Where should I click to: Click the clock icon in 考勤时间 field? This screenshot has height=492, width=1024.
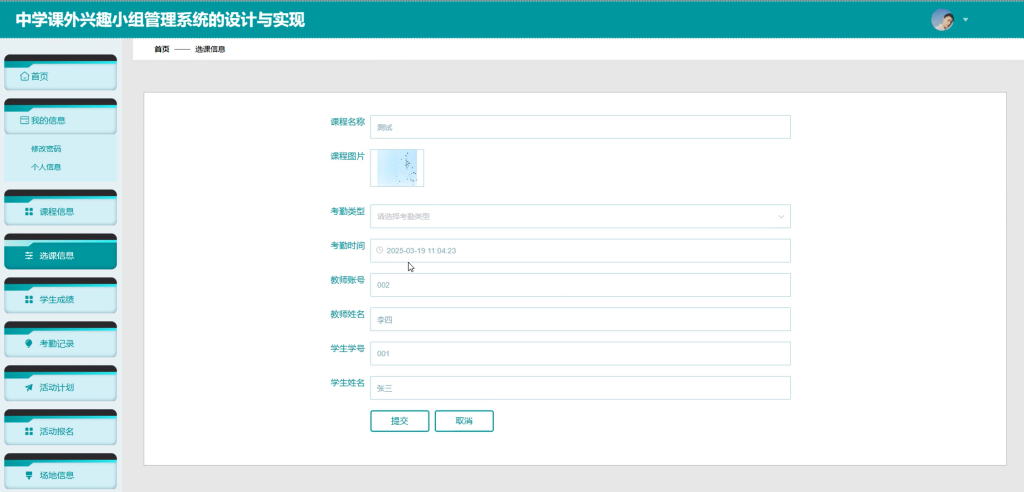(379, 250)
